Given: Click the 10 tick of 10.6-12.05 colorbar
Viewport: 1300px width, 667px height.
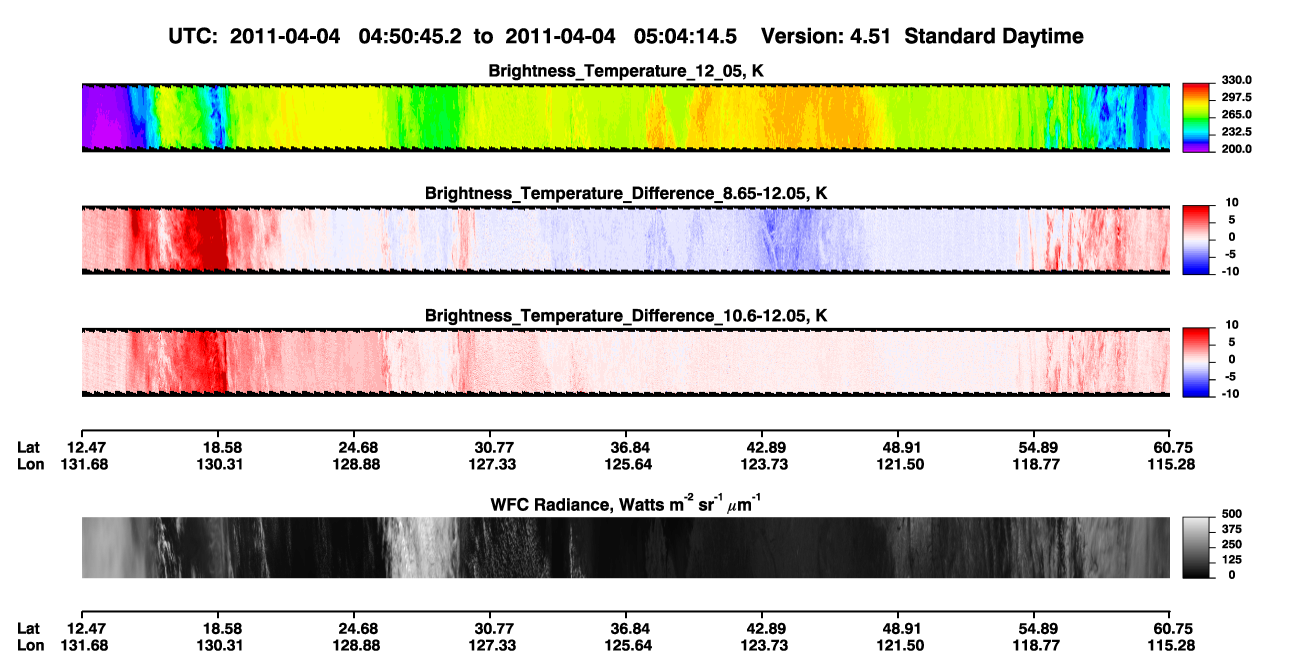Looking at the screenshot, I should click(x=1232, y=325).
